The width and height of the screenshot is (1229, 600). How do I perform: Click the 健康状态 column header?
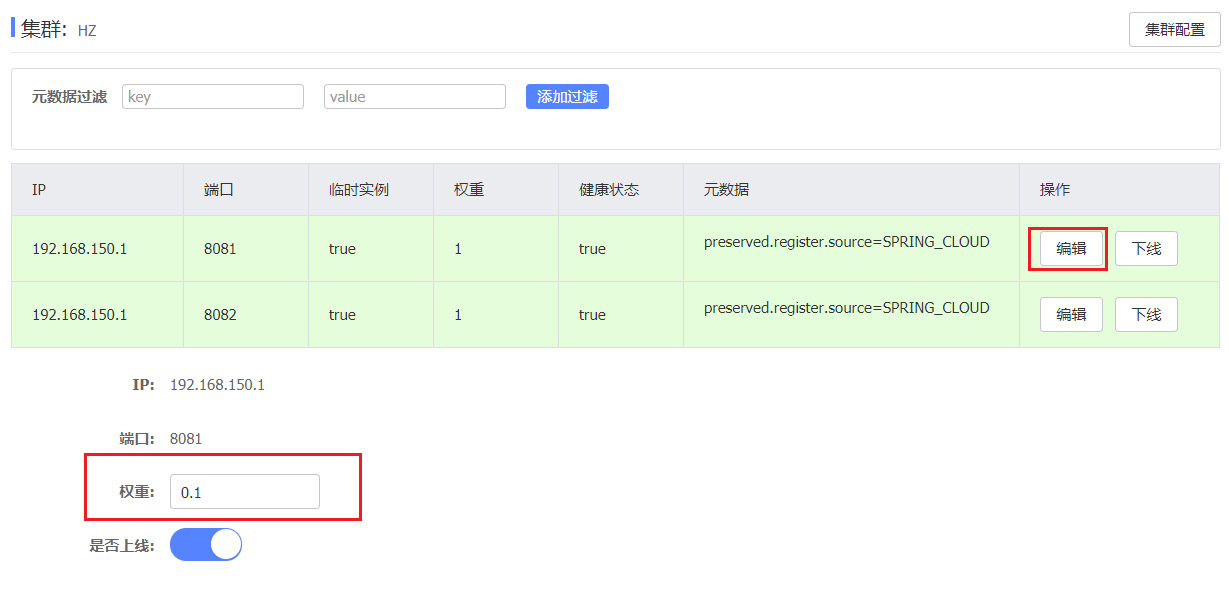pos(608,190)
